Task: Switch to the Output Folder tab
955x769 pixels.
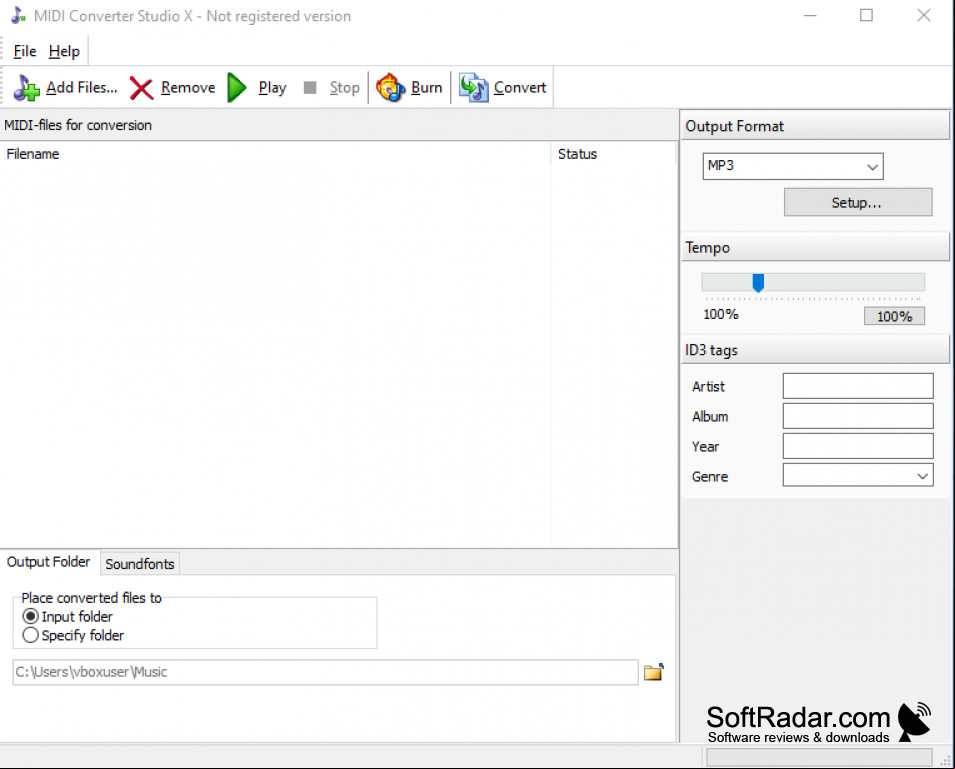Action: 49,561
